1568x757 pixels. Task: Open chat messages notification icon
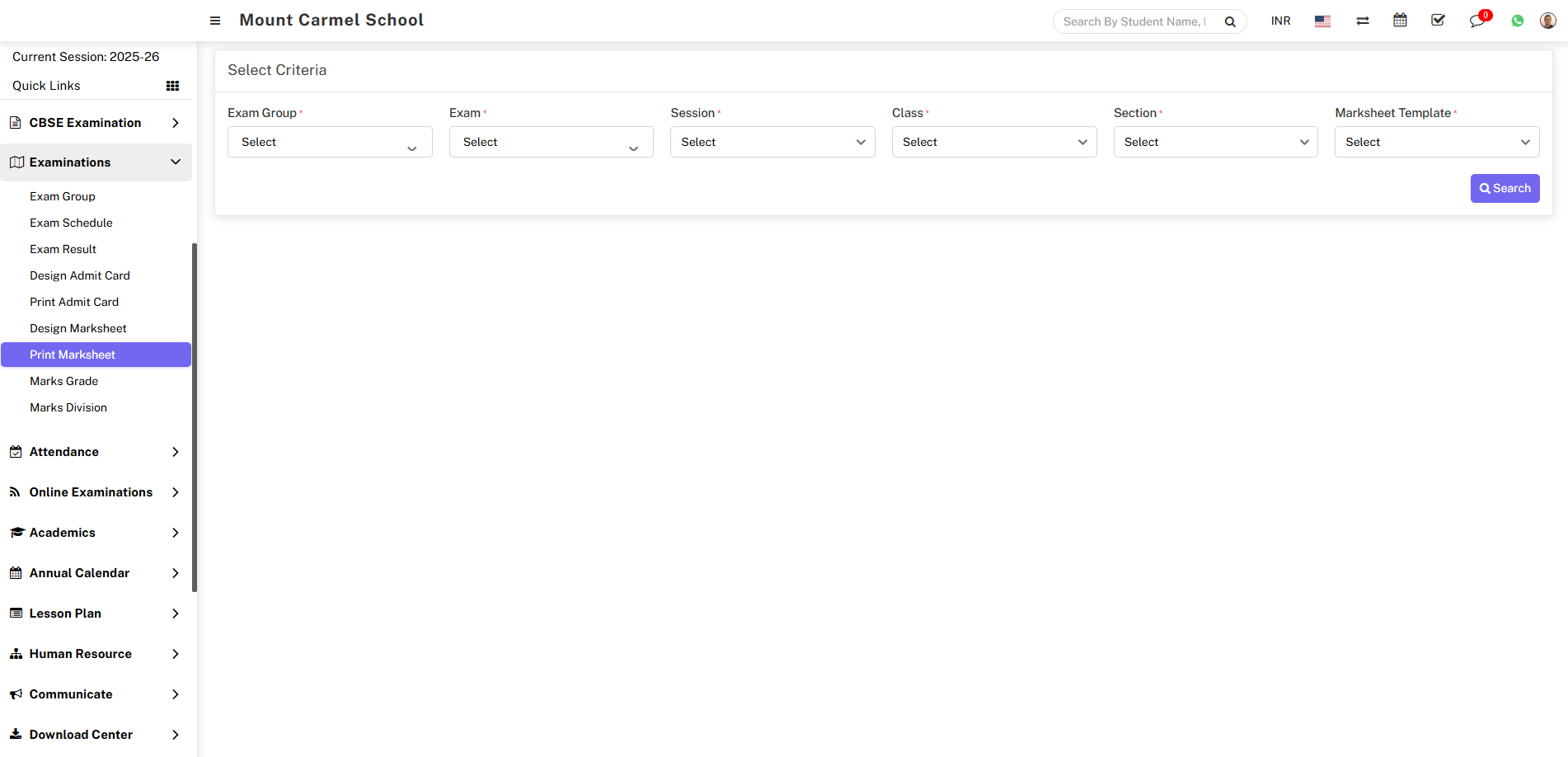pos(1476,21)
